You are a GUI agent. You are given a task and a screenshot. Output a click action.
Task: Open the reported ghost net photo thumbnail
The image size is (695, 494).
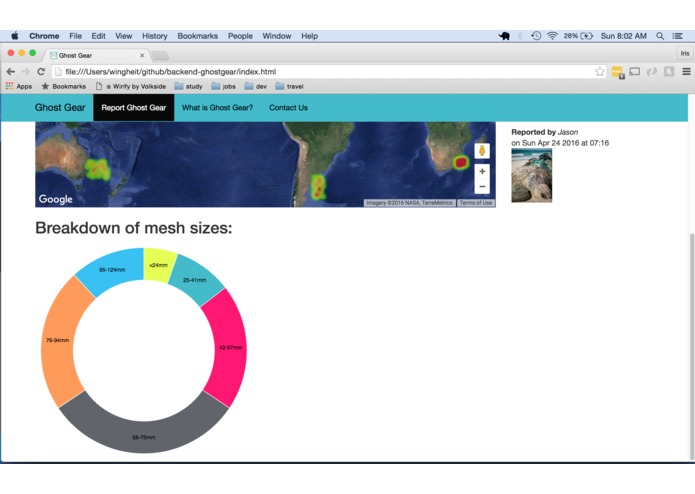[x=531, y=175]
